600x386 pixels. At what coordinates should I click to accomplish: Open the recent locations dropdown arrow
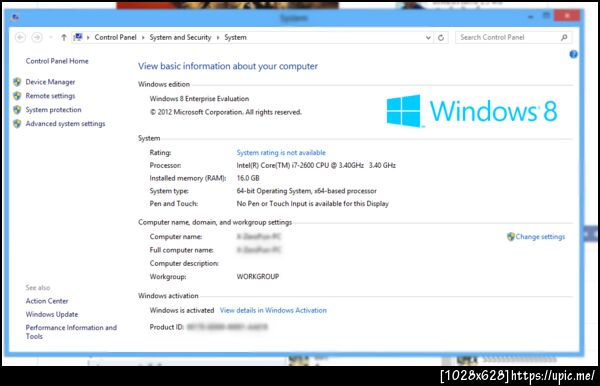pos(51,37)
